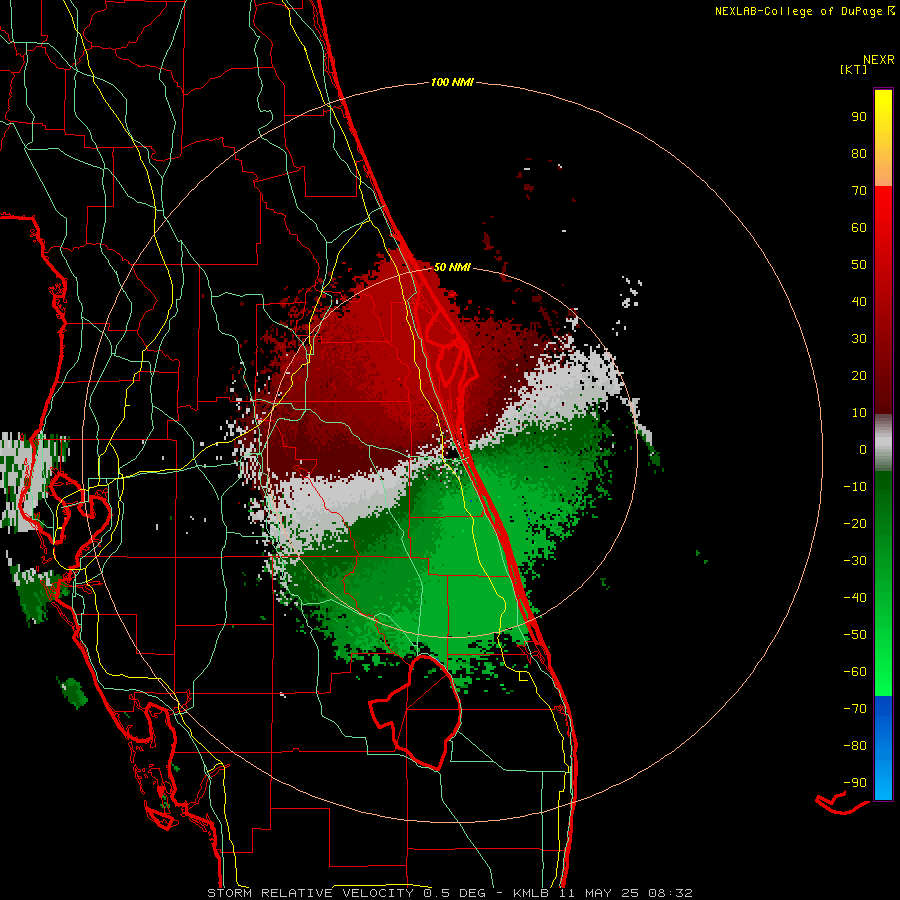The width and height of the screenshot is (900, 900).
Task: Click the -40 value on velocity scale
Action: tap(855, 598)
